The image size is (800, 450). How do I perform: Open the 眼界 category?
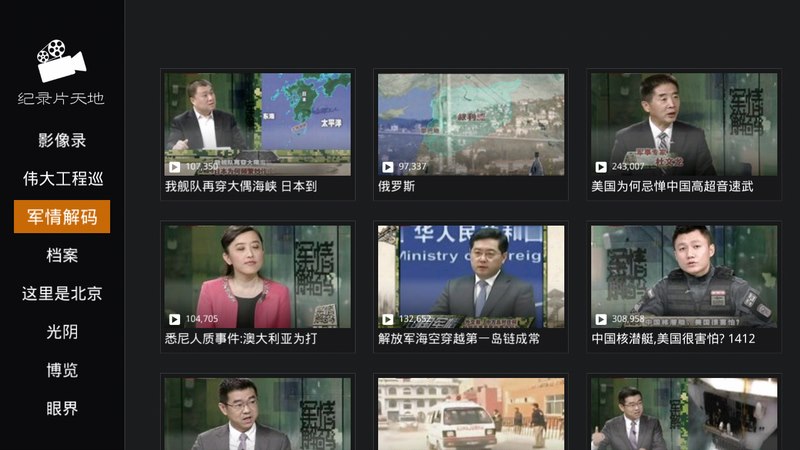tap(62, 408)
